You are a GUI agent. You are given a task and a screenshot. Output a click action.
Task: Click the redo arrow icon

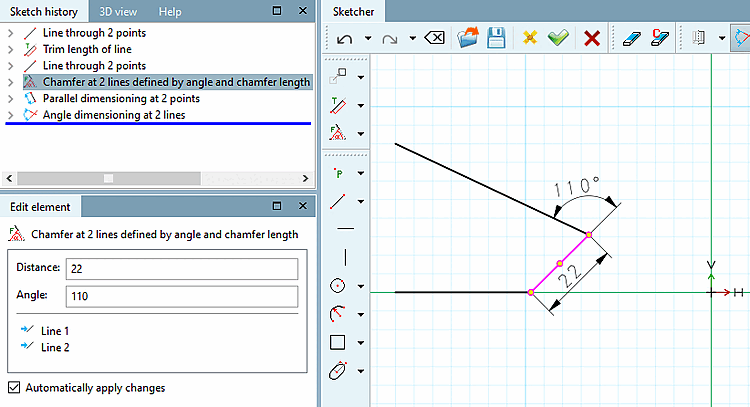point(390,38)
